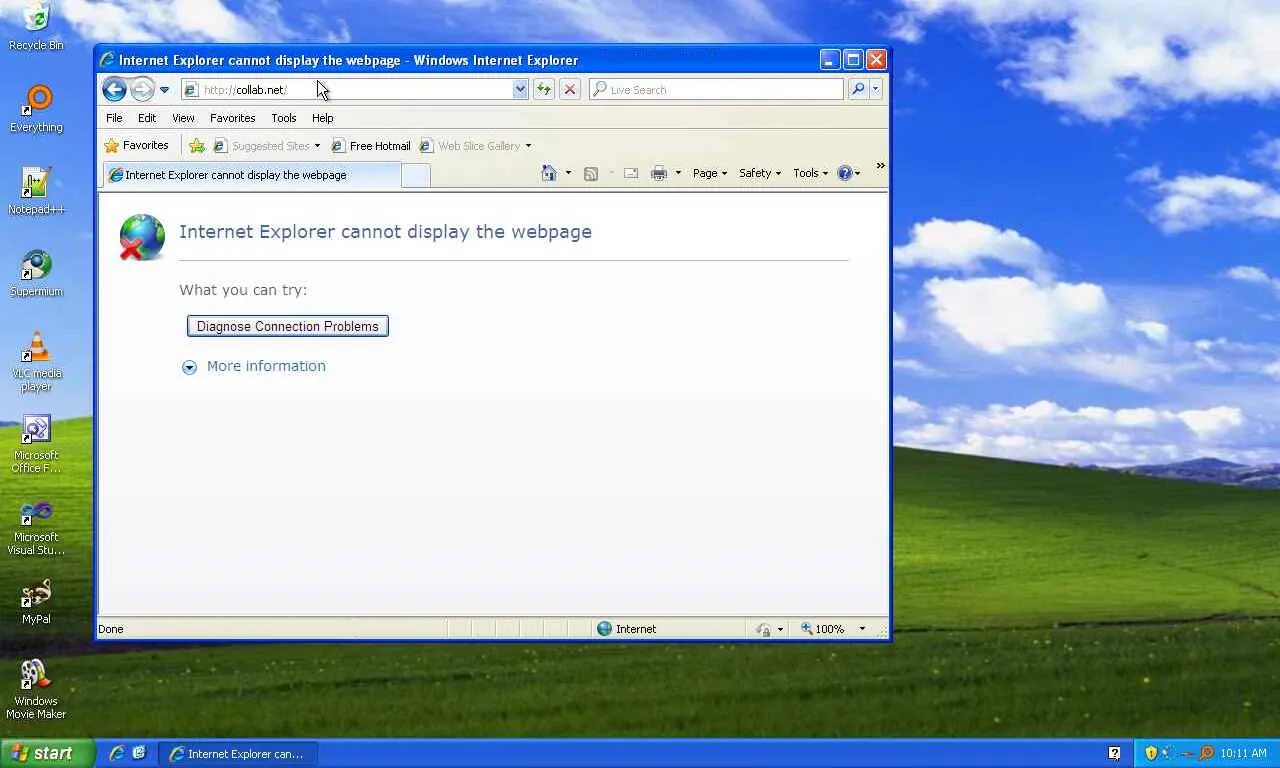Open the Microsoft Office desktop shortcut
Screen dimensions: 1280x768
pyautogui.click(x=36, y=443)
